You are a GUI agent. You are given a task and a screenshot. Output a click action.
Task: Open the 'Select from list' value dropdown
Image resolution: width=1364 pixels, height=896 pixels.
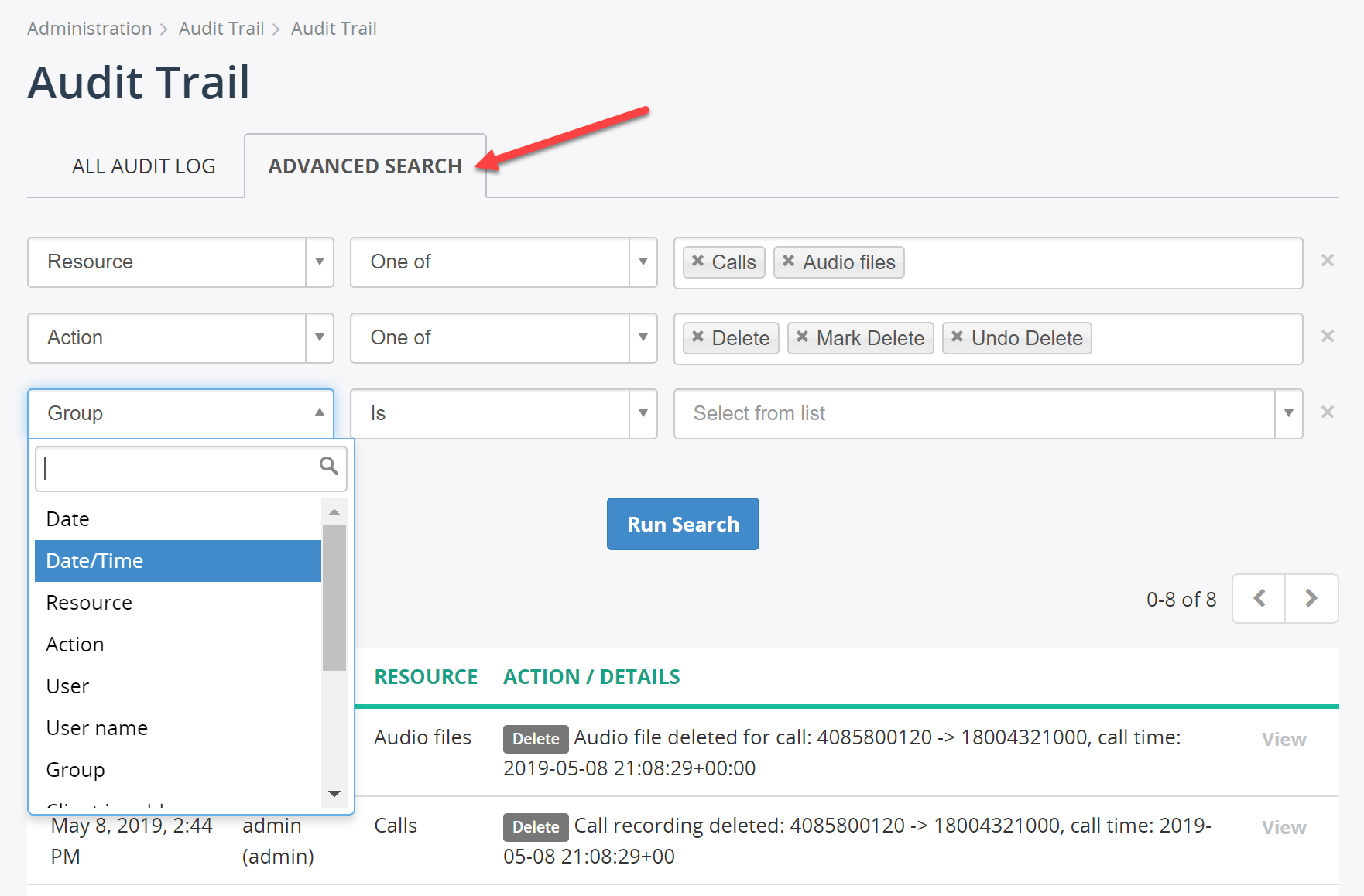pyautogui.click(x=989, y=414)
